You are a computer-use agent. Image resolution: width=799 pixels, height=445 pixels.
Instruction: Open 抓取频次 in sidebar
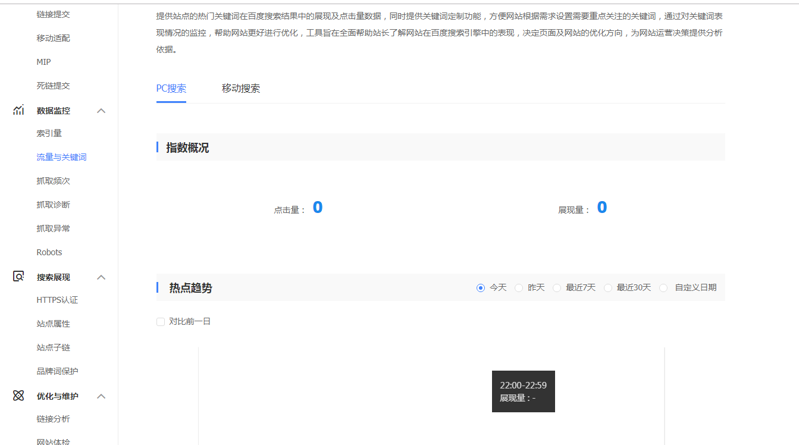click(53, 180)
